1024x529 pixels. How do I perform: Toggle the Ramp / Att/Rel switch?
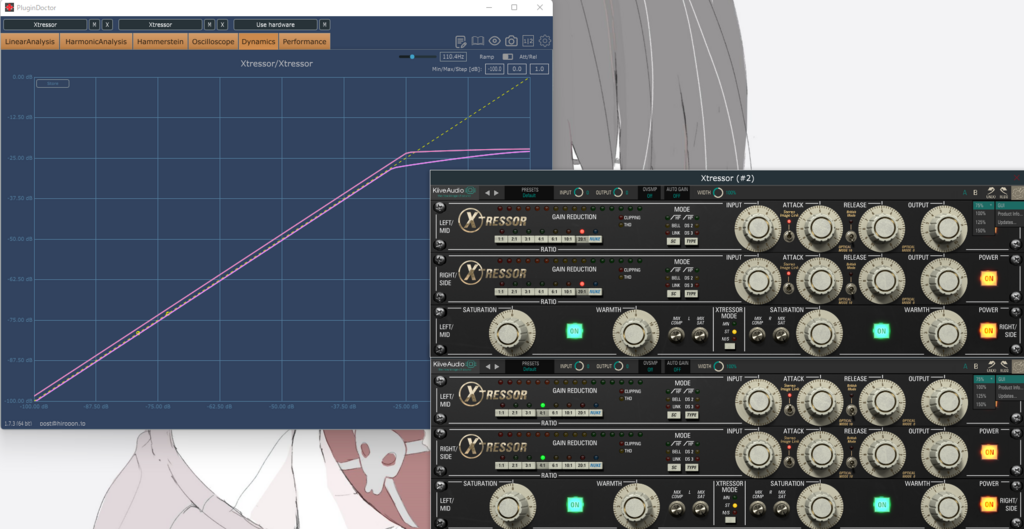pos(507,57)
